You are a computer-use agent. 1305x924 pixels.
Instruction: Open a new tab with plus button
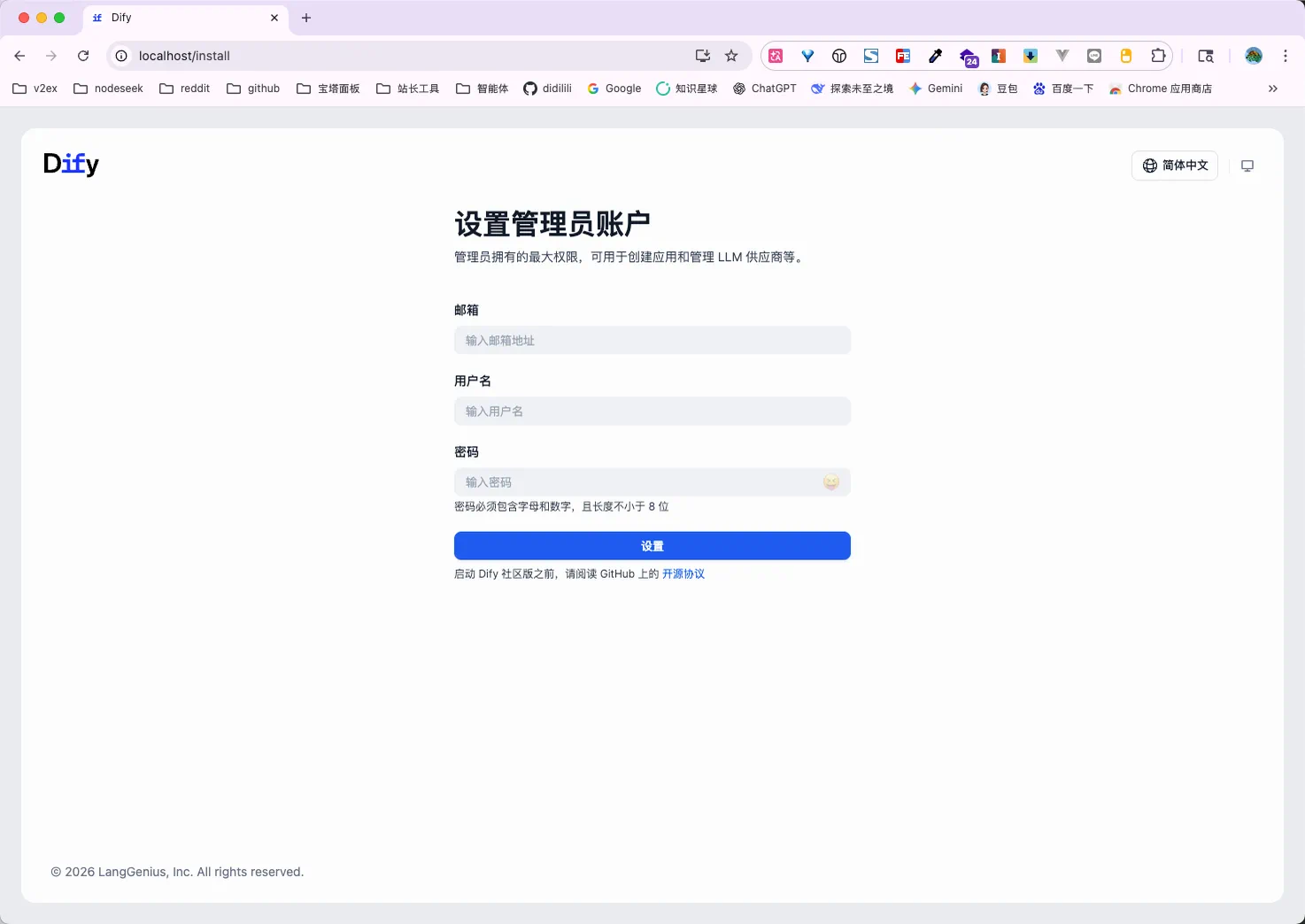(x=306, y=18)
